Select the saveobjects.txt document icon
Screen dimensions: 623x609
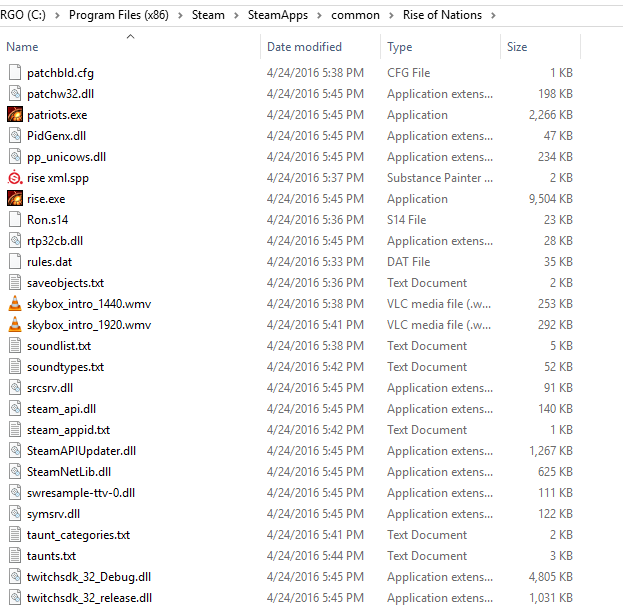(15, 283)
